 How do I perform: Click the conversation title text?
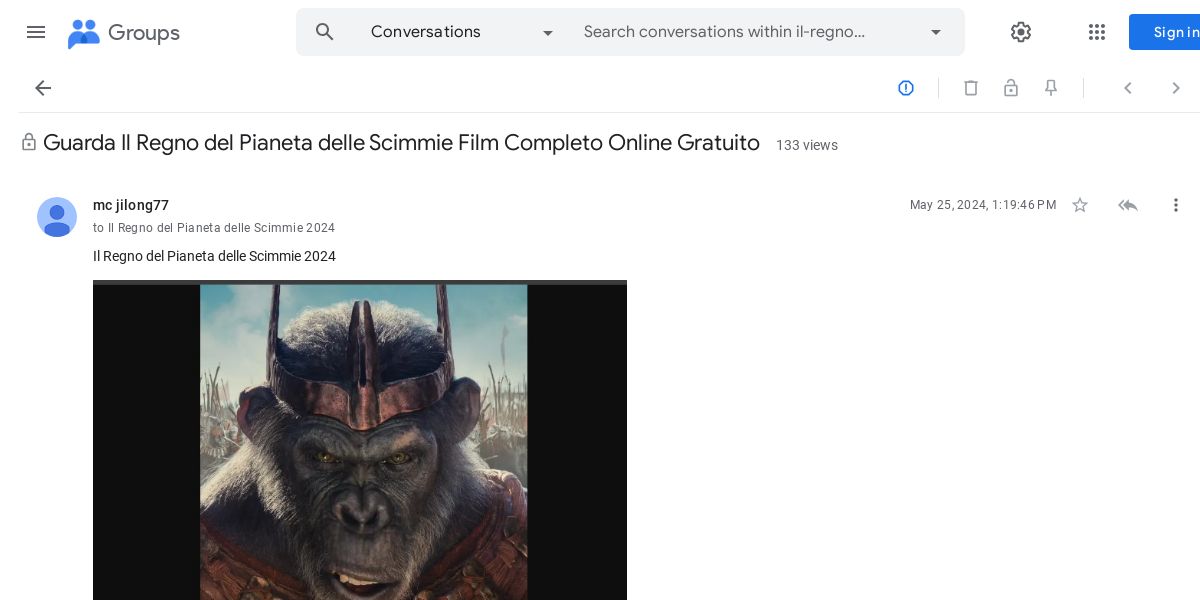pyautogui.click(x=401, y=143)
